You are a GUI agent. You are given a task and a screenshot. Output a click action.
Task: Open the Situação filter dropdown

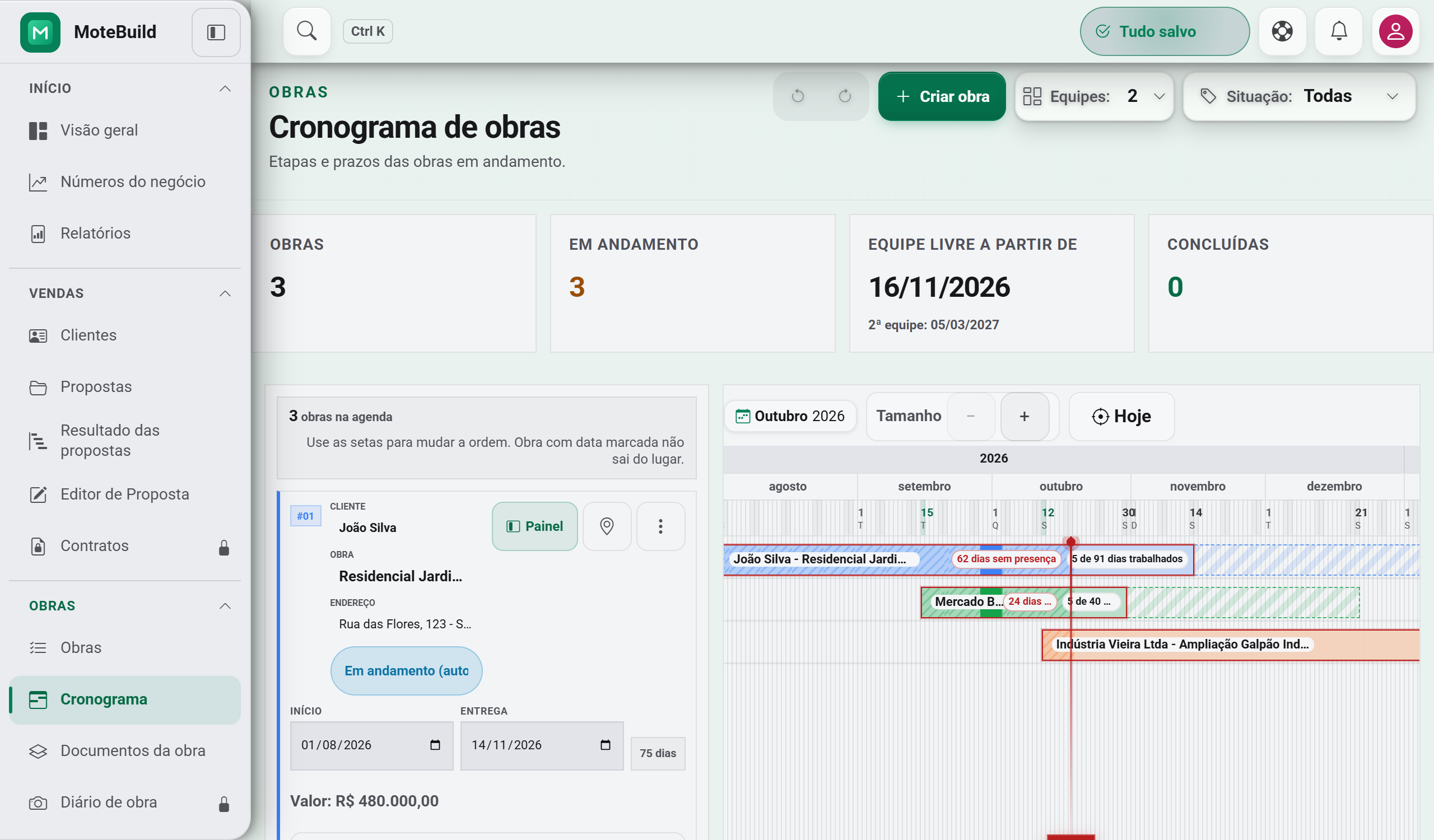(1299, 96)
